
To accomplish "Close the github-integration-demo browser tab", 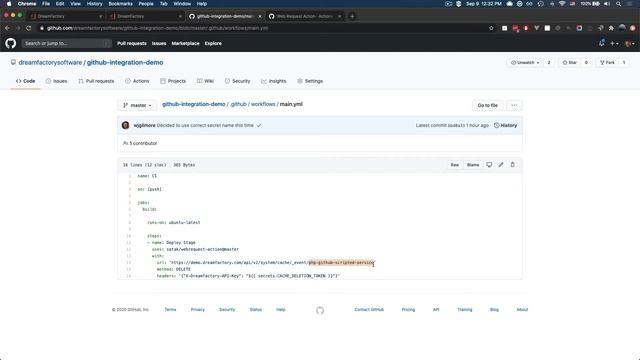I will (260, 16).
